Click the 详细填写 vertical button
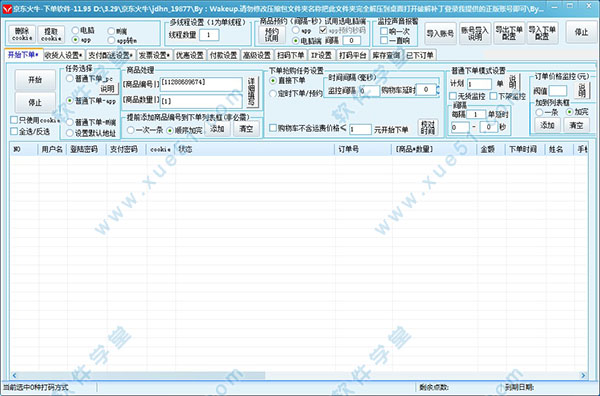 click(x=251, y=92)
